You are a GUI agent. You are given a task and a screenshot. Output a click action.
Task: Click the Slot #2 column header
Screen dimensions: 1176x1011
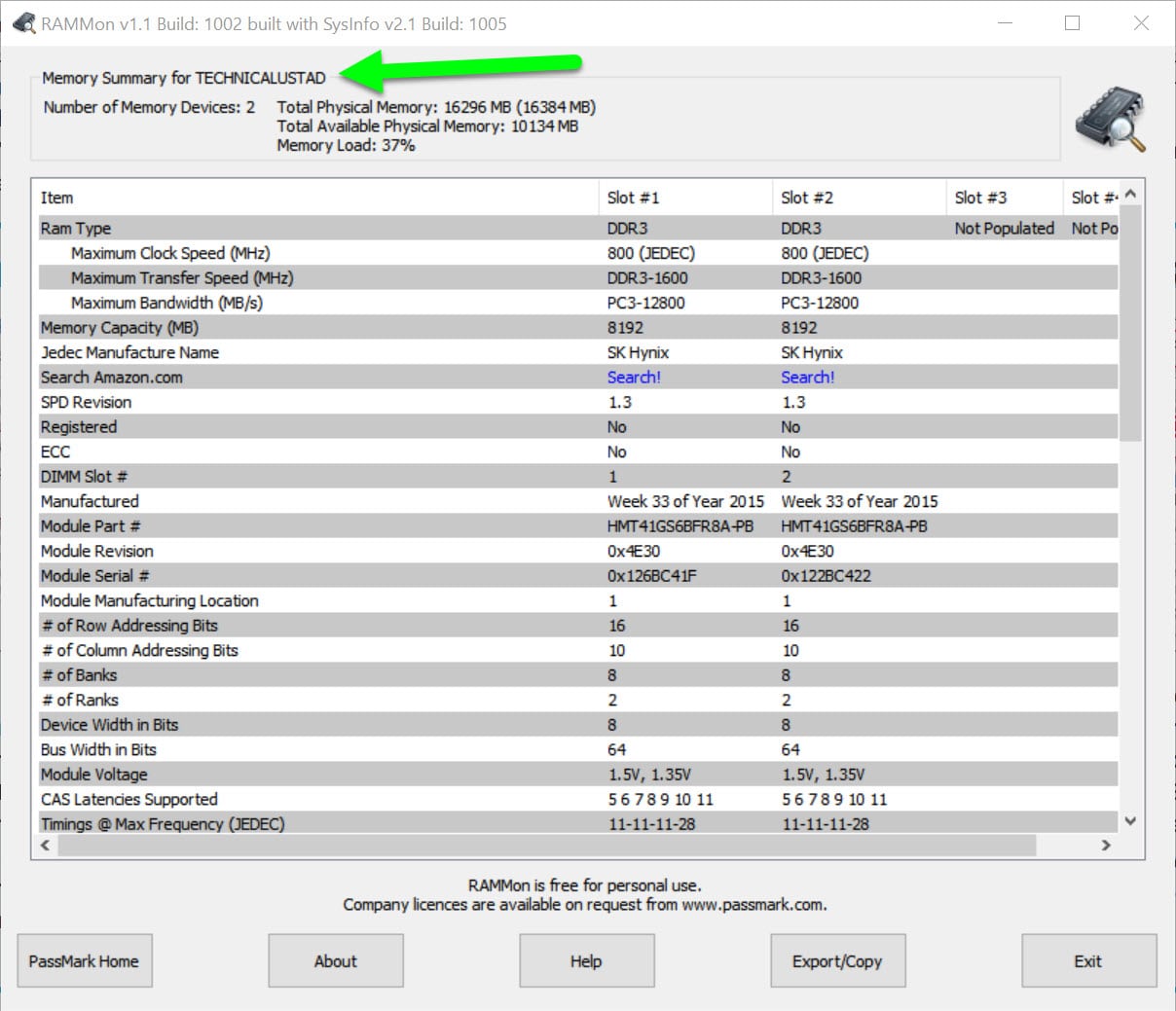point(859,198)
